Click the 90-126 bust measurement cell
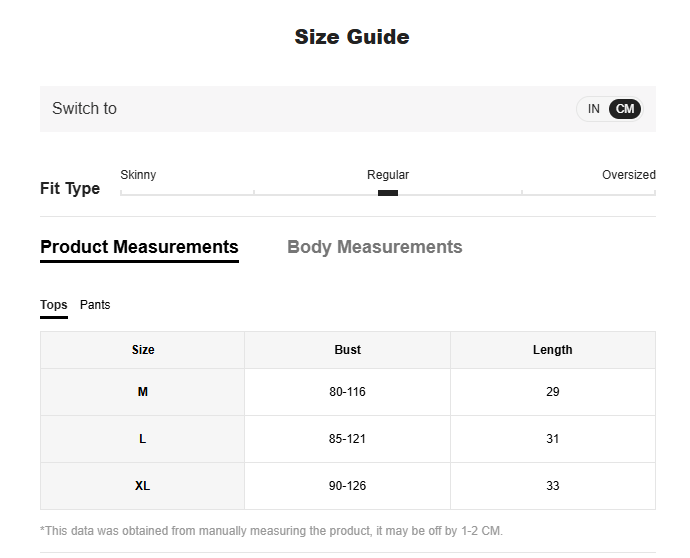 point(347,486)
